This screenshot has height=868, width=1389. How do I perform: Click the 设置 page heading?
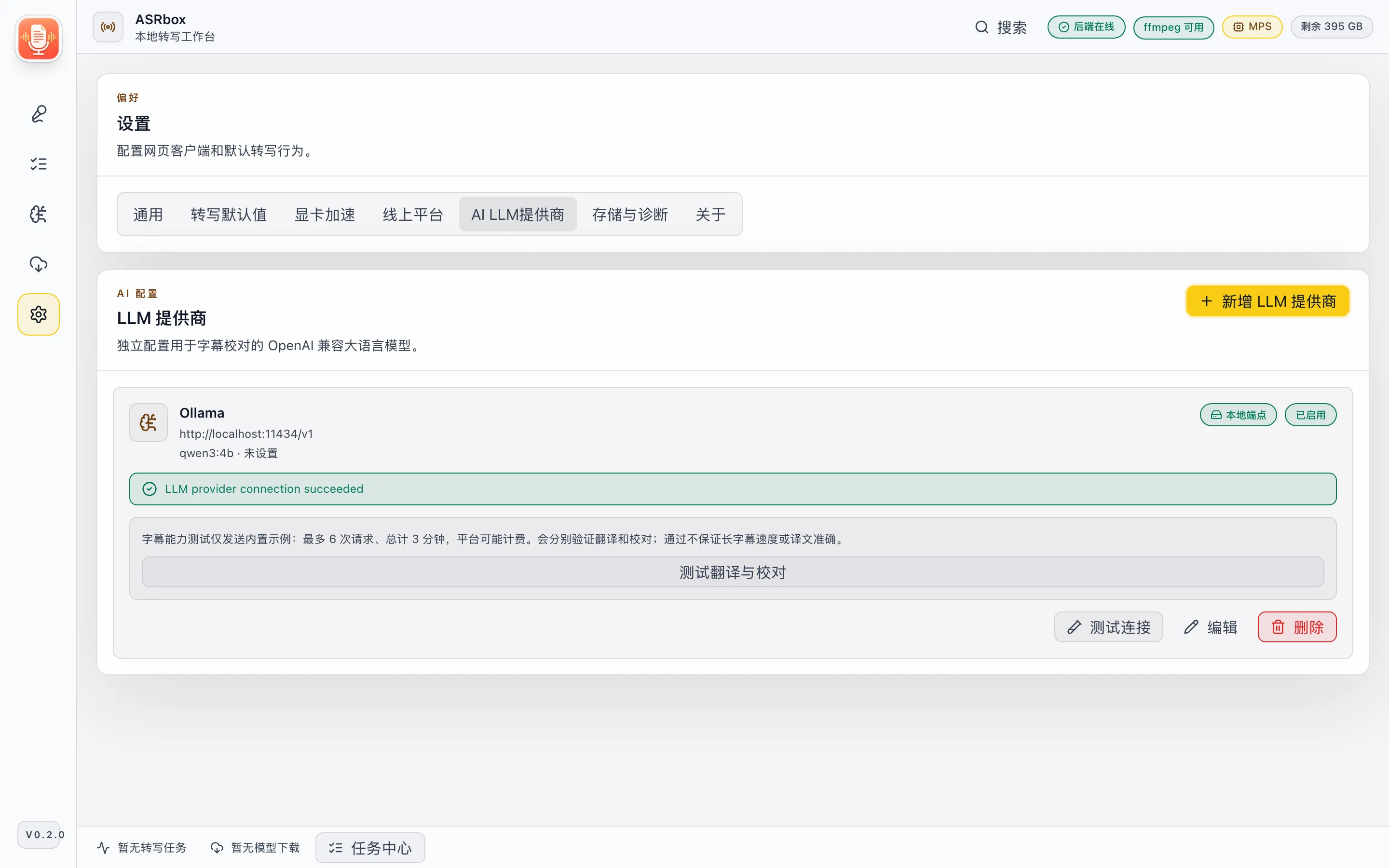point(134,123)
